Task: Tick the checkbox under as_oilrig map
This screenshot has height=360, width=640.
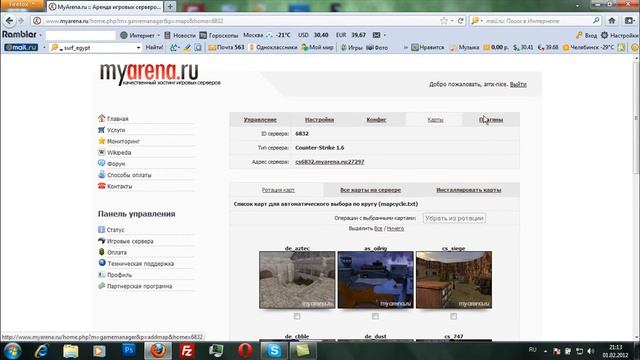Action: pyautogui.click(x=375, y=316)
